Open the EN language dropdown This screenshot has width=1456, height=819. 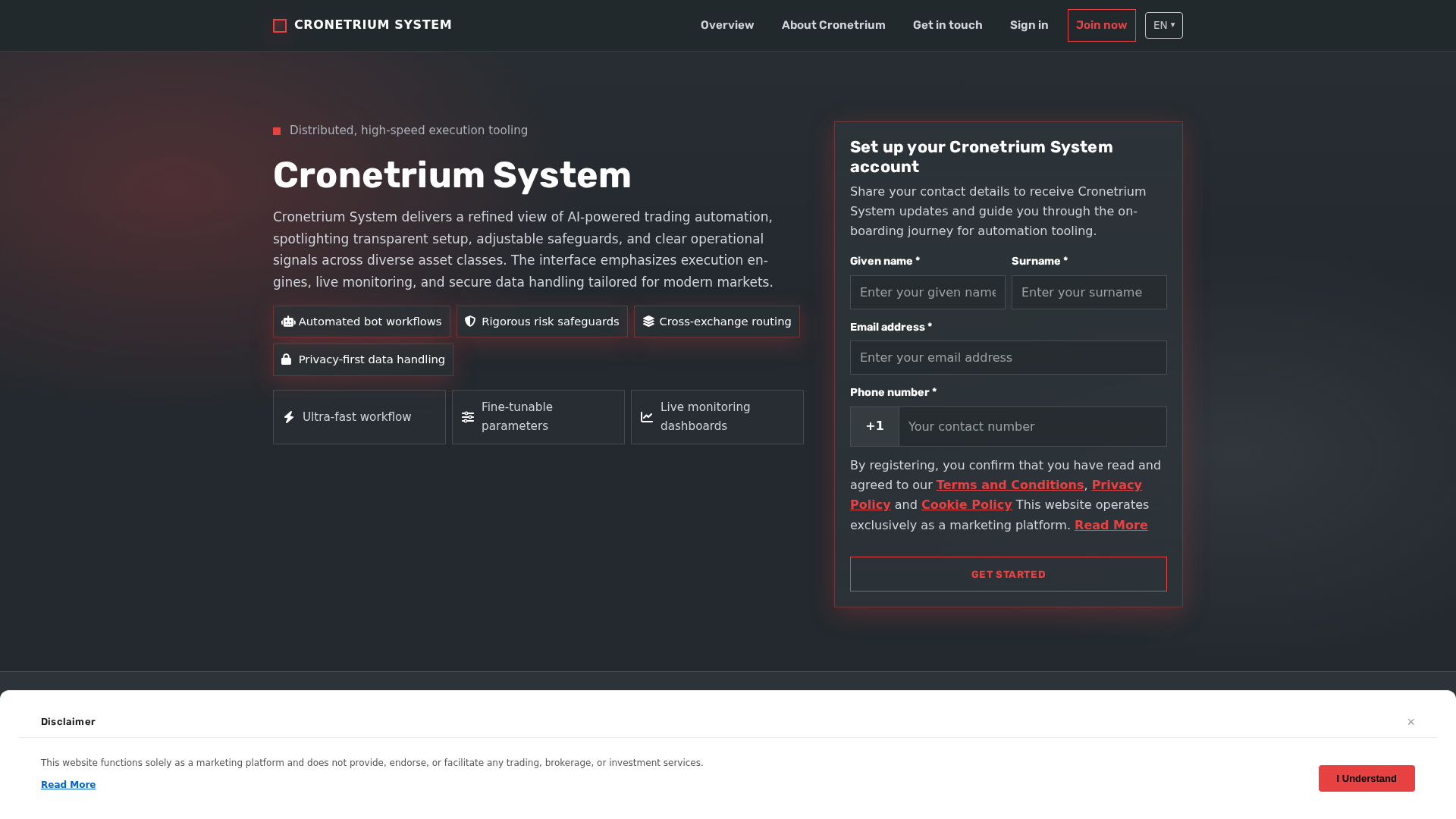(1164, 26)
